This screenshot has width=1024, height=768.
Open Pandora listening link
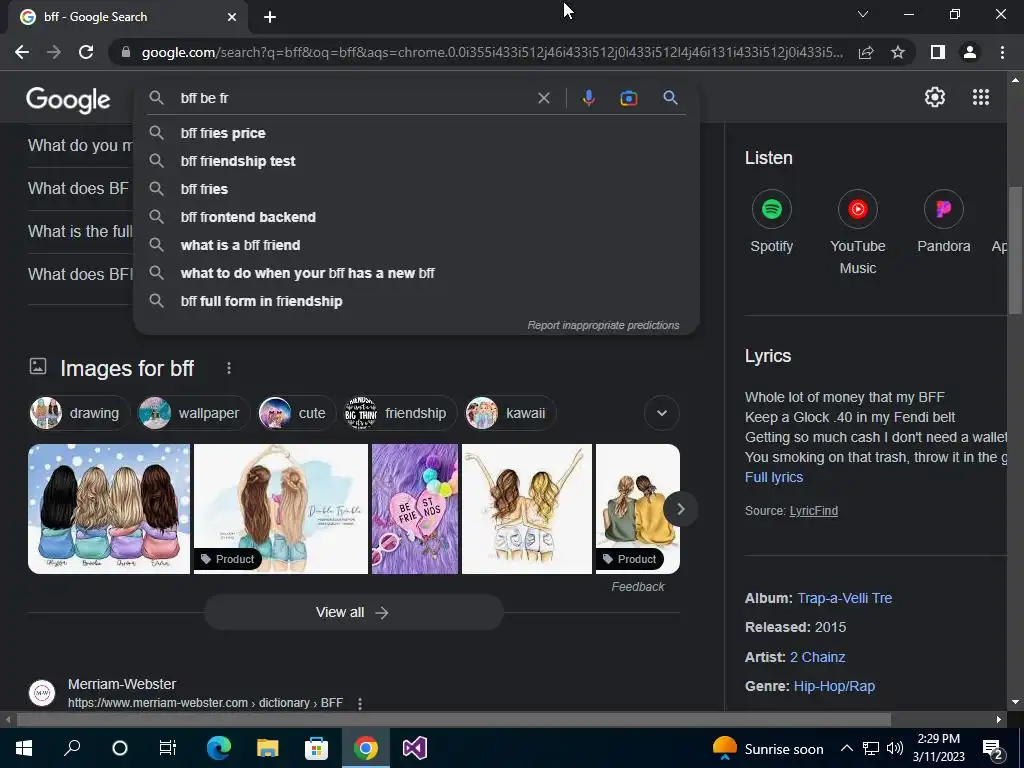pyautogui.click(x=943, y=222)
